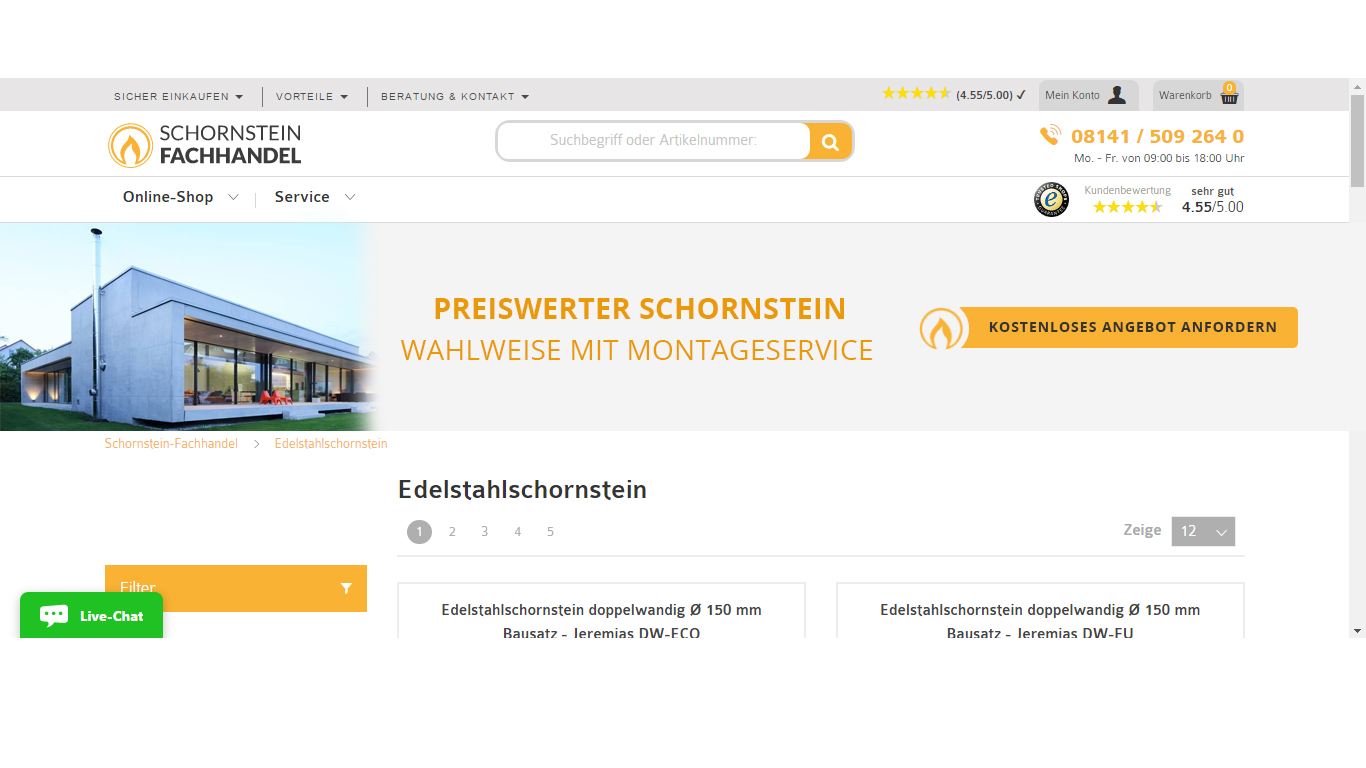Click the Mein Konto user profile icon
The height and width of the screenshot is (768, 1366).
point(1117,94)
